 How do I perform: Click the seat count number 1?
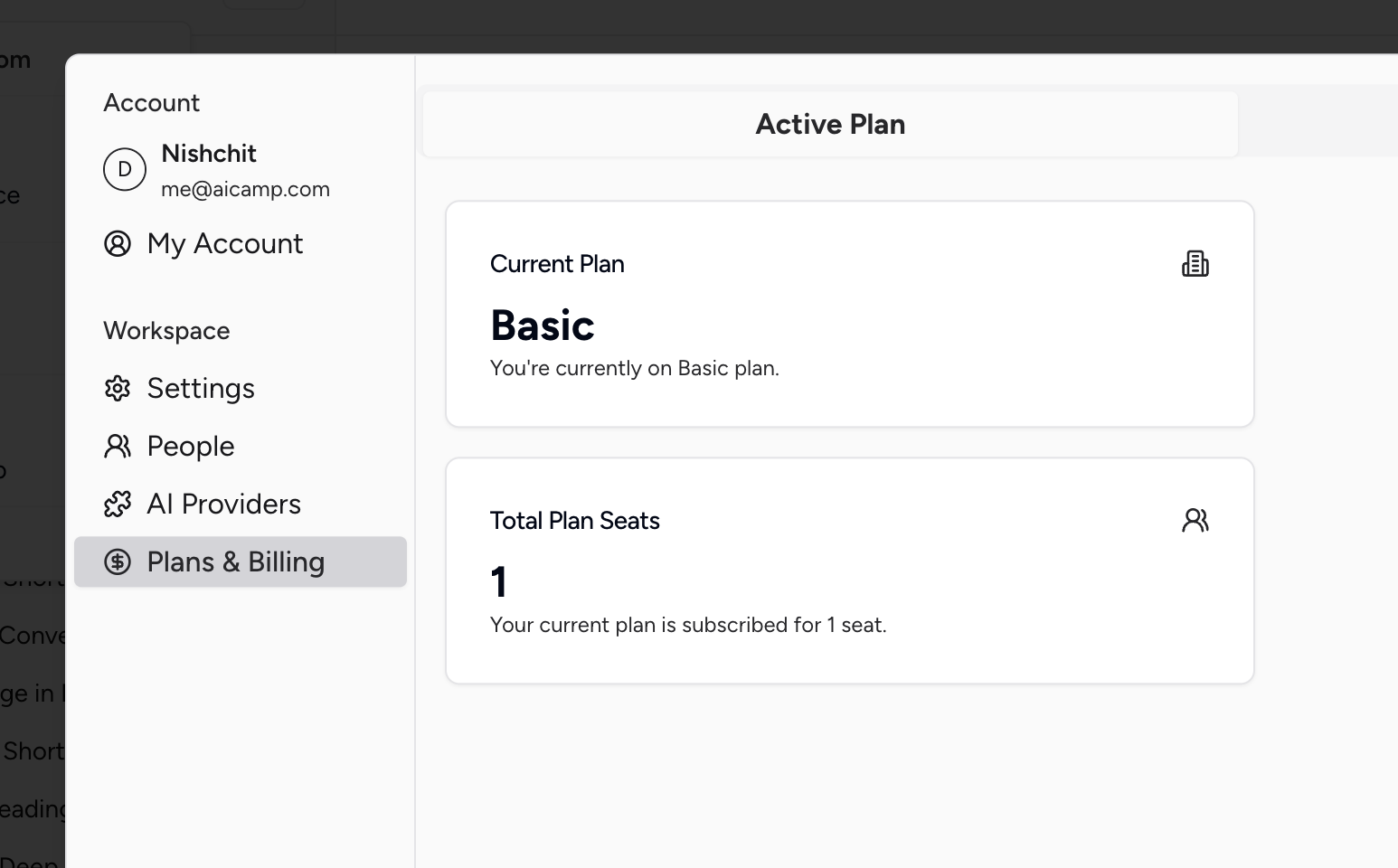coord(498,582)
